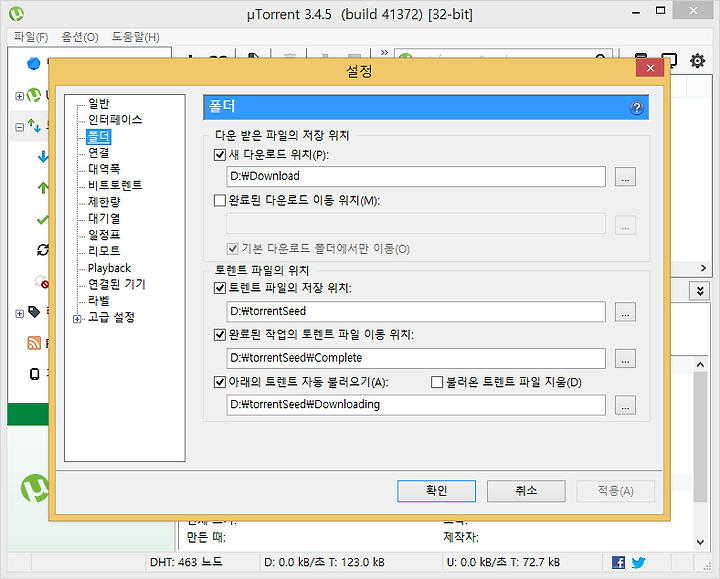Select 폴더 in the settings tree
This screenshot has height=579, width=720.
(x=98, y=136)
